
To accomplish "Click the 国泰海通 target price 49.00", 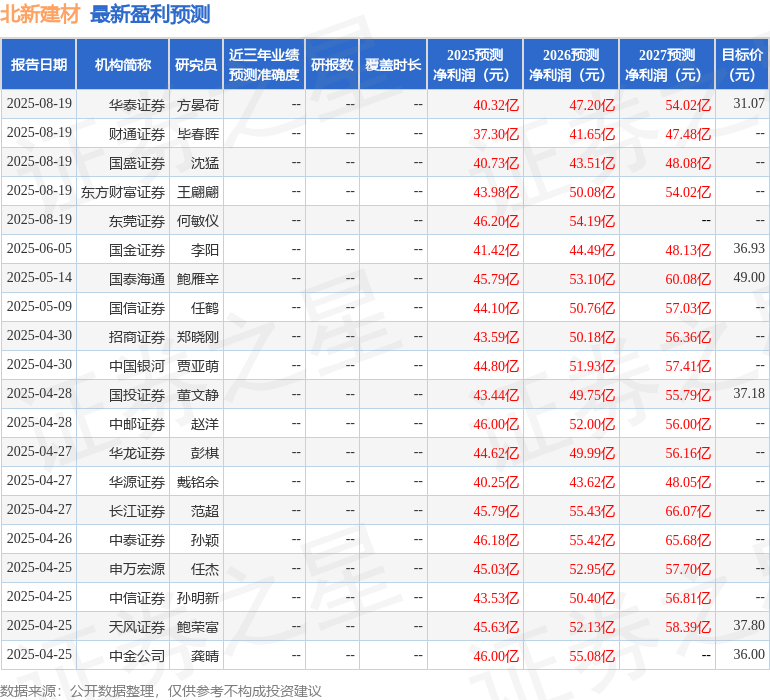I will tap(748, 278).
